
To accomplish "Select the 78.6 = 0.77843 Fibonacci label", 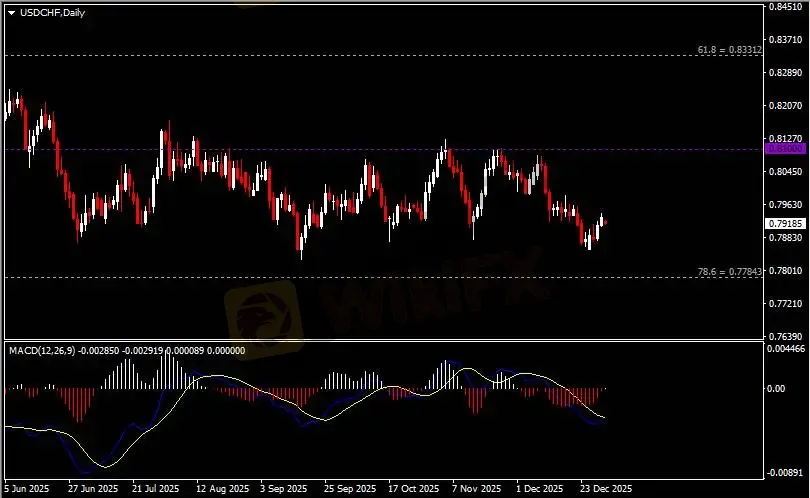I will 729,272.
